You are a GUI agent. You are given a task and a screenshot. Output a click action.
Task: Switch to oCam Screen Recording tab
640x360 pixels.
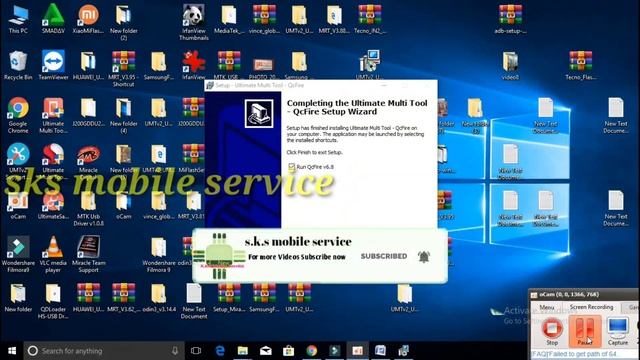[x=591, y=307]
